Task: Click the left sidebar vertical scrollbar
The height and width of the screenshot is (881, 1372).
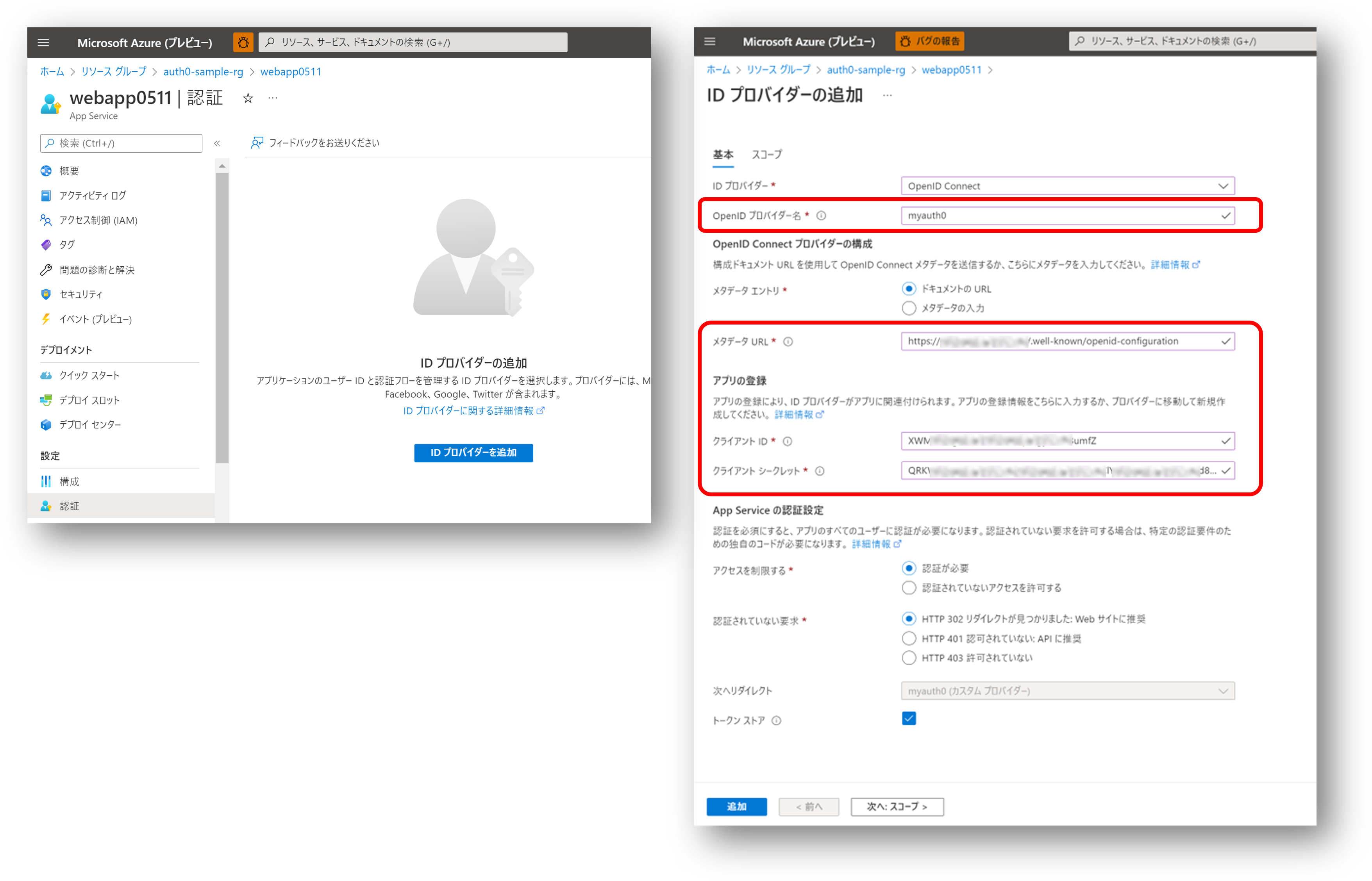Action: click(x=222, y=317)
